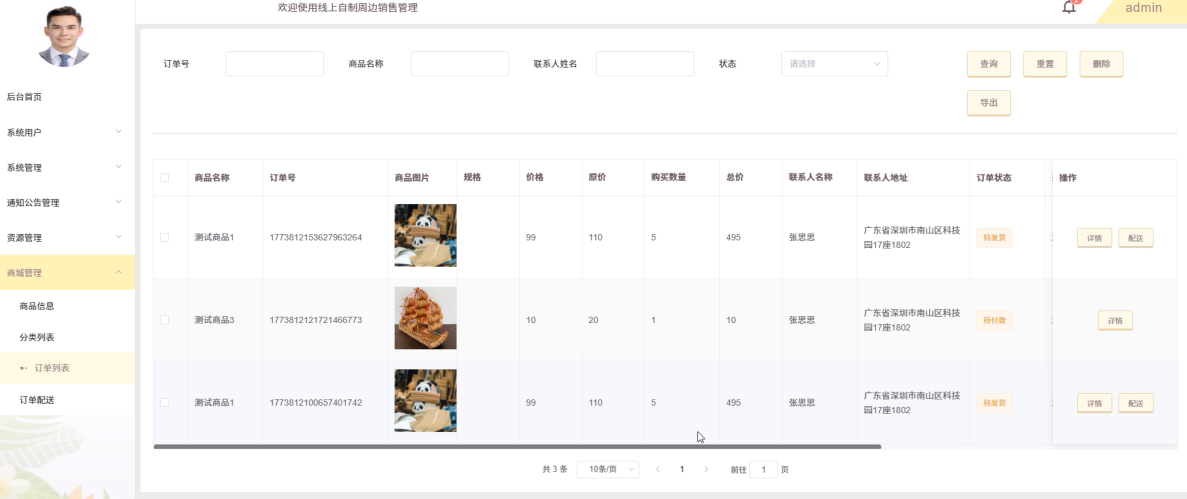The height and width of the screenshot is (499, 1187).
Task: Click the admin user avatar photo
Action: coord(64,36)
